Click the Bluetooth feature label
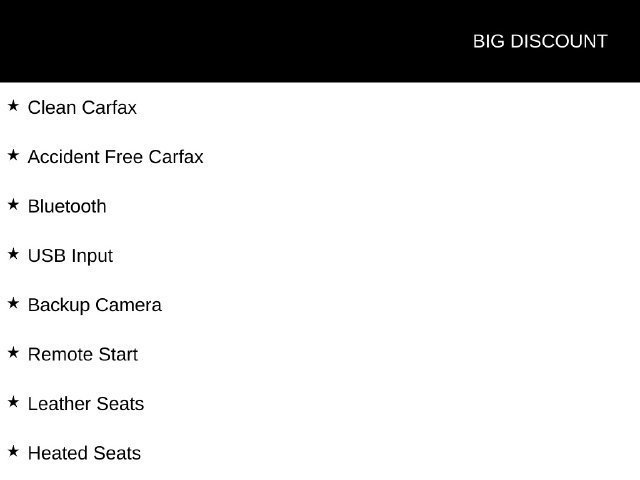 67,207
